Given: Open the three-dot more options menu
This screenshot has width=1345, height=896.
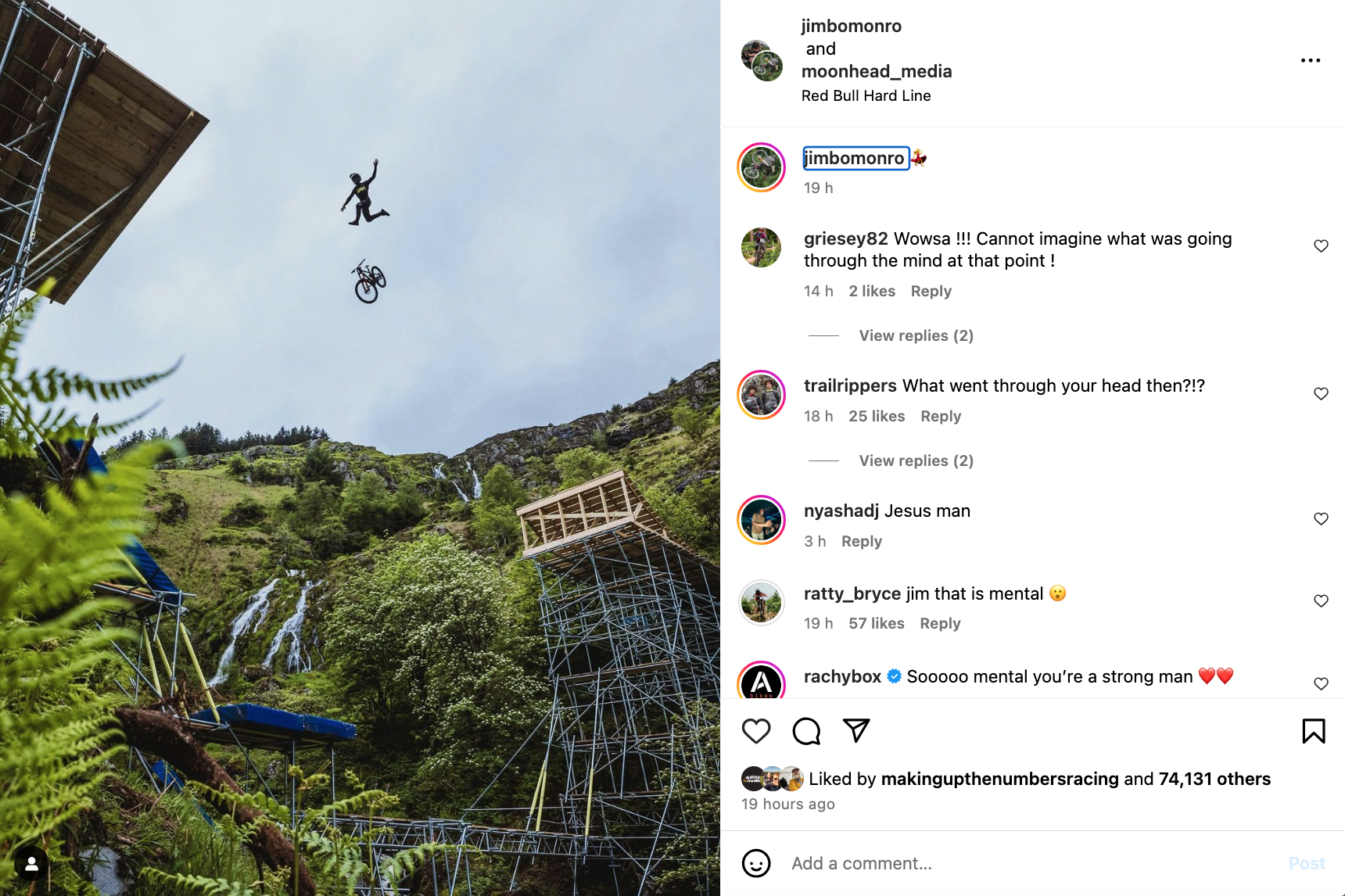Looking at the screenshot, I should coord(1311,60).
